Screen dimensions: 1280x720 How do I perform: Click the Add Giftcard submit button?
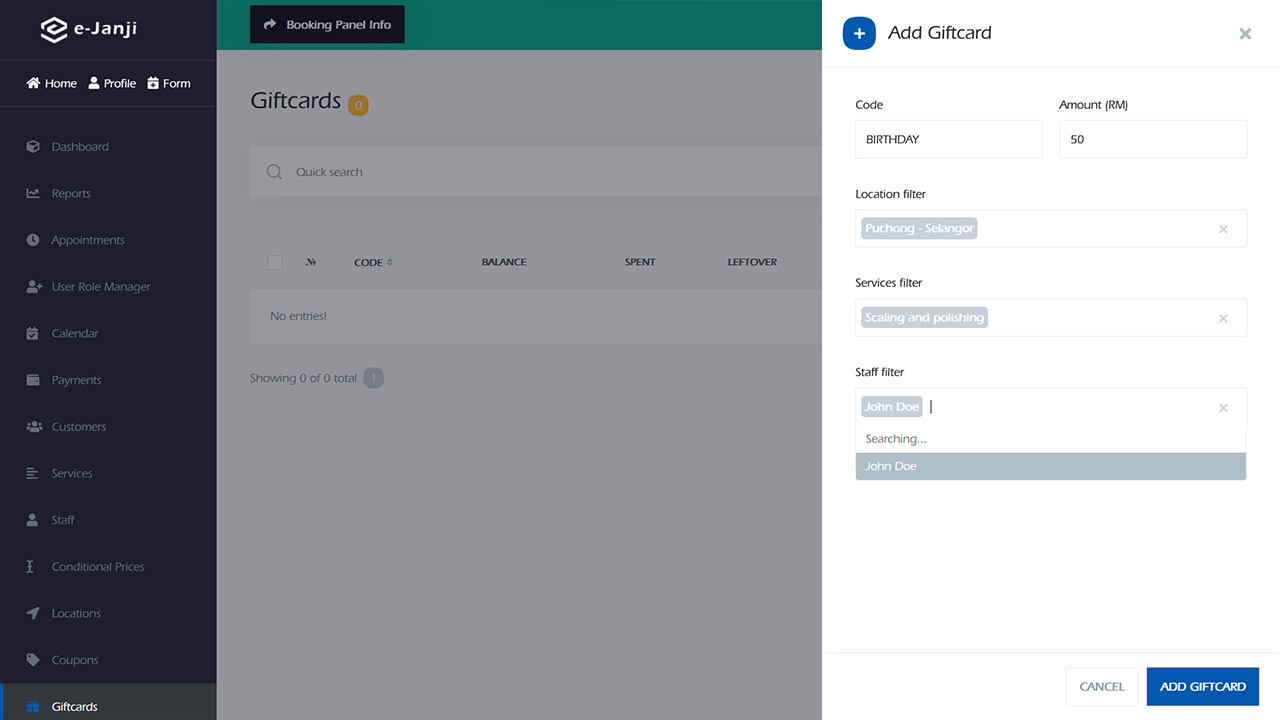(x=1203, y=687)
